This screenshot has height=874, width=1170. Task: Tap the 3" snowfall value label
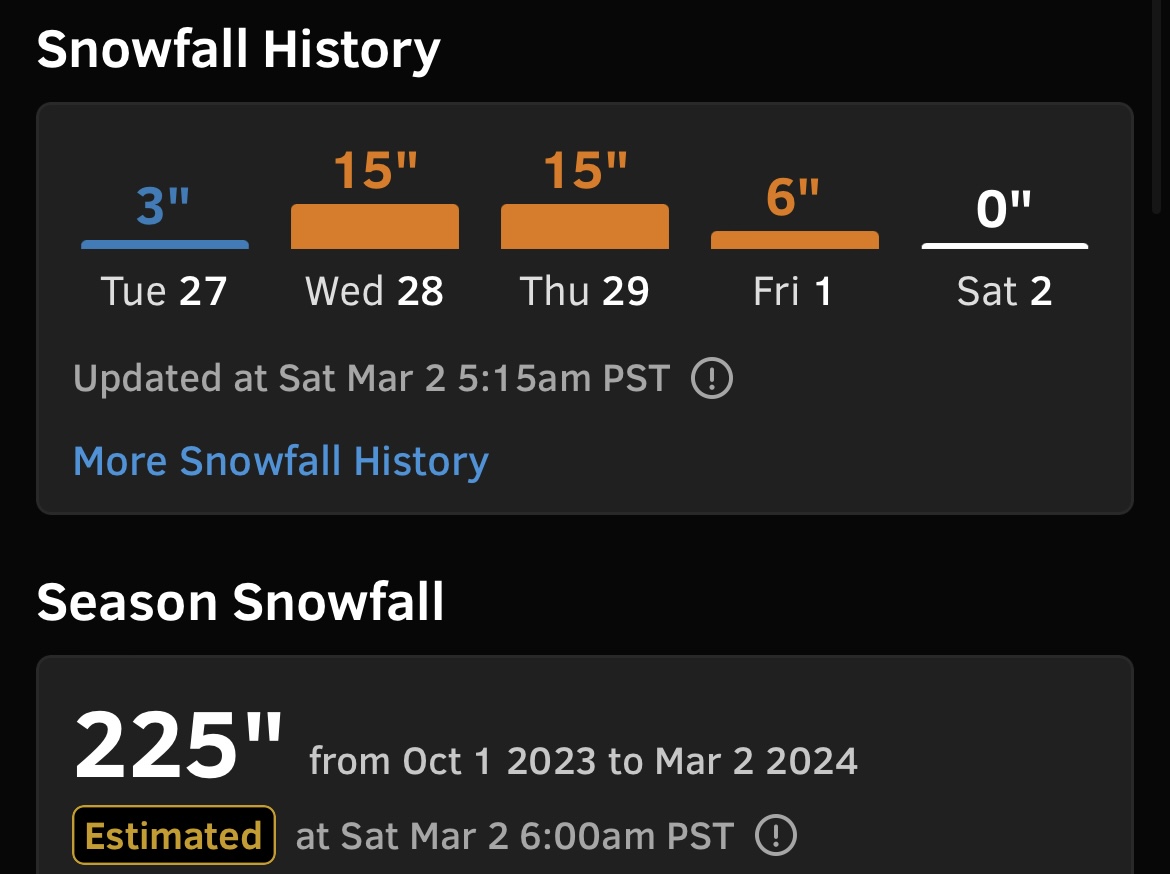point(163,205)
